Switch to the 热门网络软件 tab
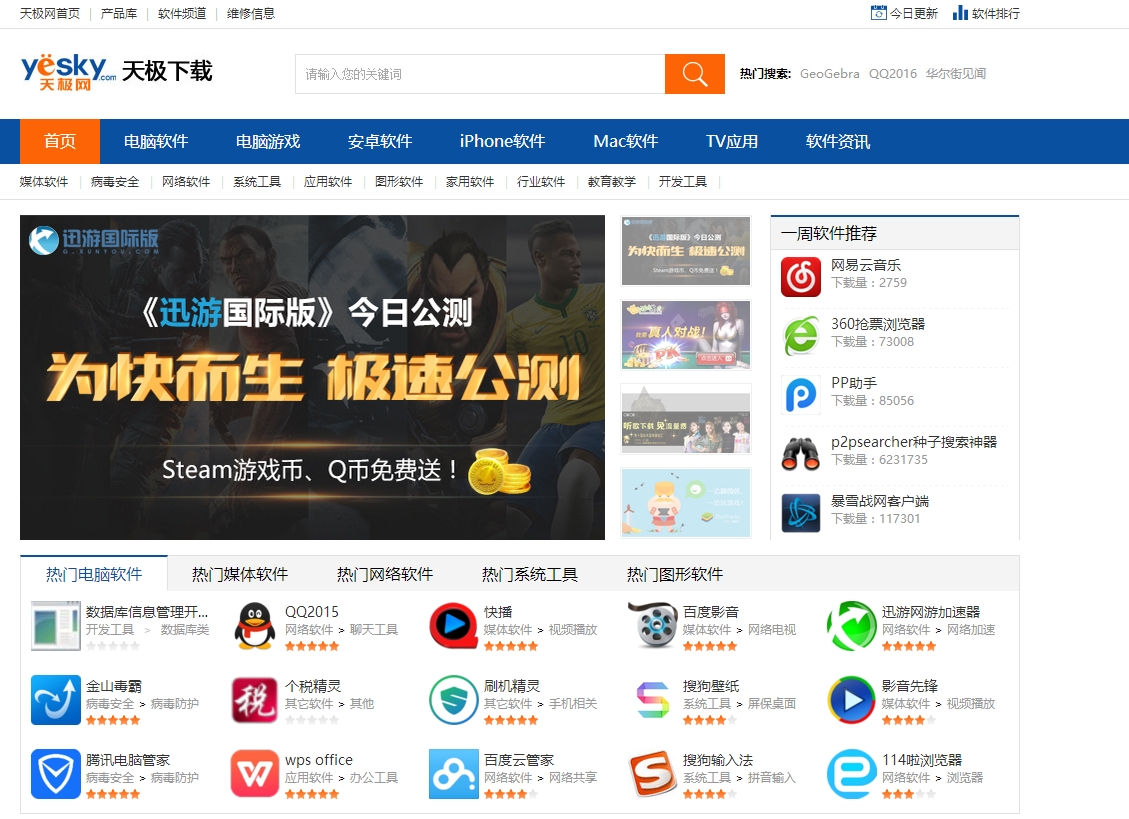Screen dimensions: 1129x819 click(384, 574)
